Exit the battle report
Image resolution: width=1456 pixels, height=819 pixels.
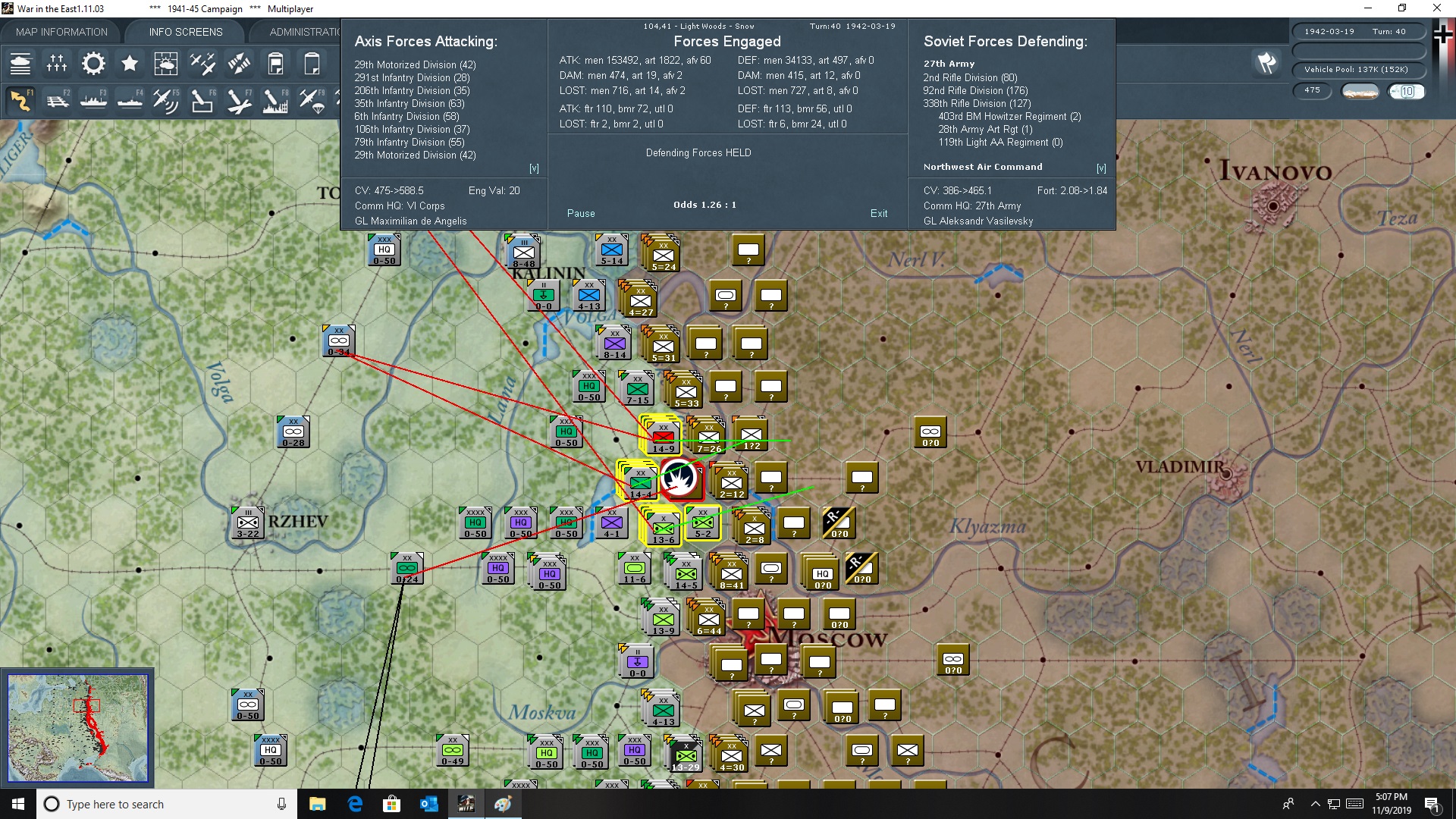pyautogui.click(x=879, y=214)
